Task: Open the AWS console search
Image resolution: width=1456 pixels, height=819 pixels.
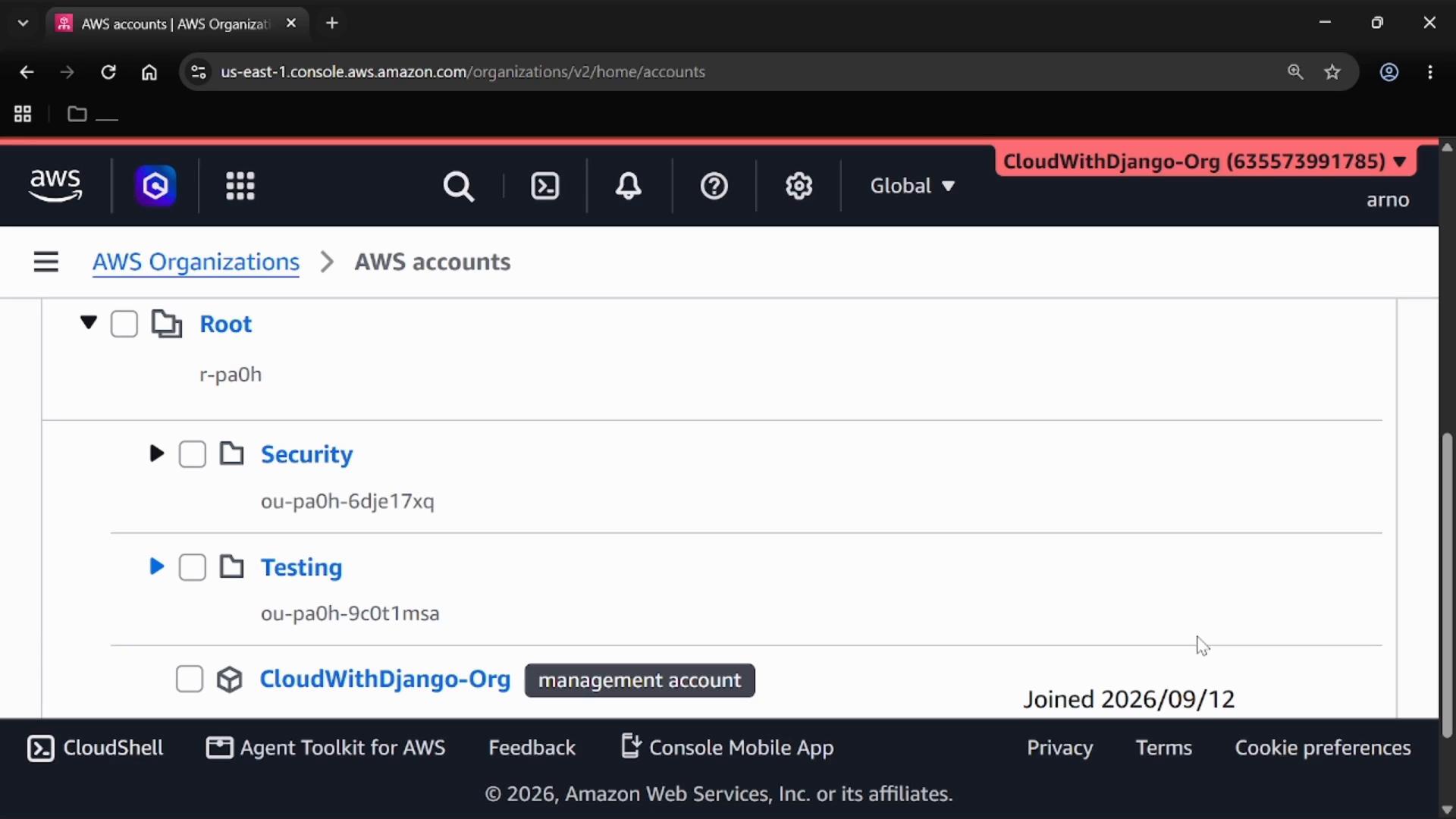Action: [459, 186]
